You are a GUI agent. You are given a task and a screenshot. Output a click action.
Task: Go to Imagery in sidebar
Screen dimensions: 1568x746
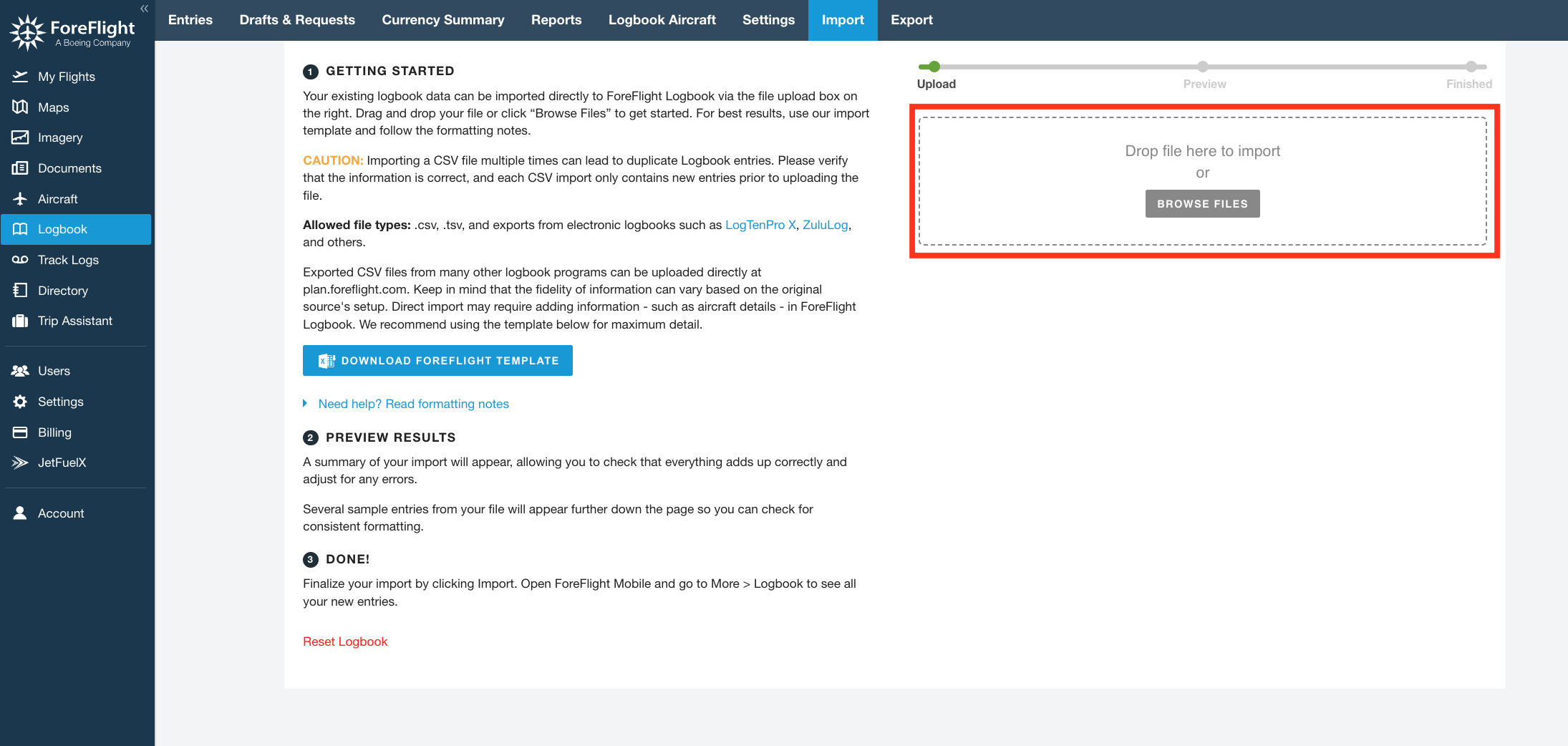[x=76, y=137]
